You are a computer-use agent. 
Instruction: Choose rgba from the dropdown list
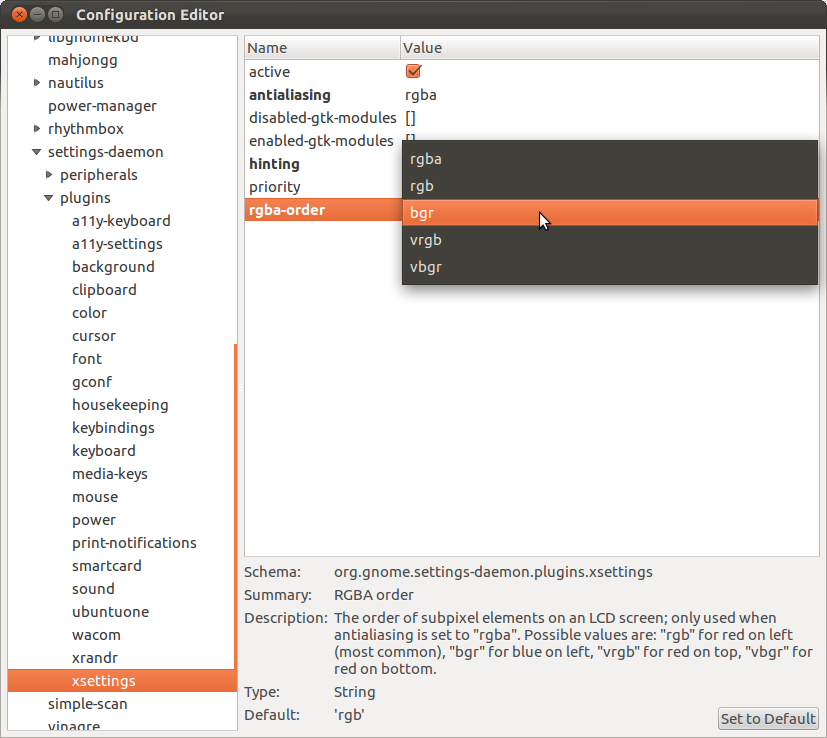[610, 159]
